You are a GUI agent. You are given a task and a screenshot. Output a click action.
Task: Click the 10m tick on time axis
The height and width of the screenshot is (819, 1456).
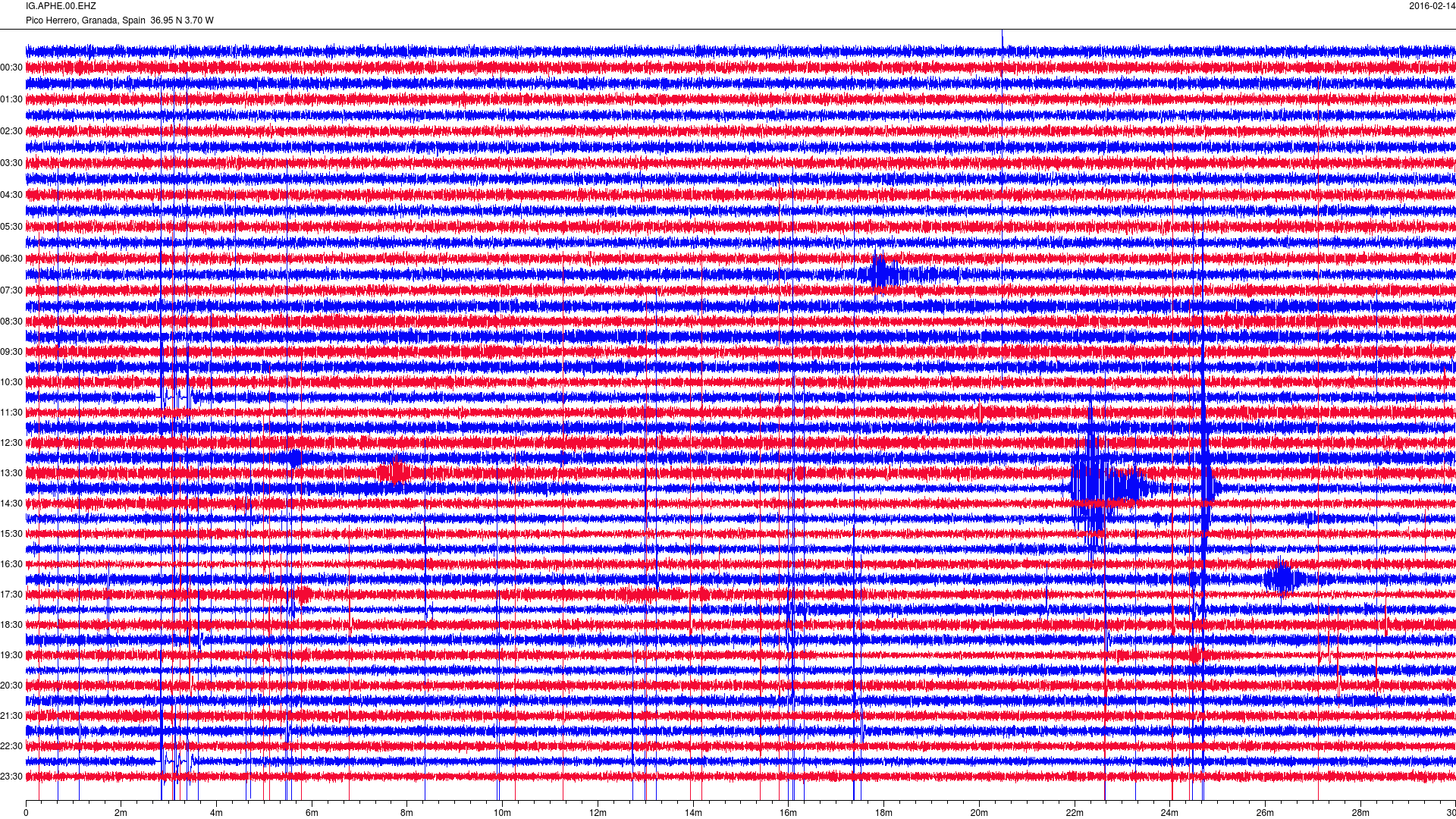pos(502,813)
